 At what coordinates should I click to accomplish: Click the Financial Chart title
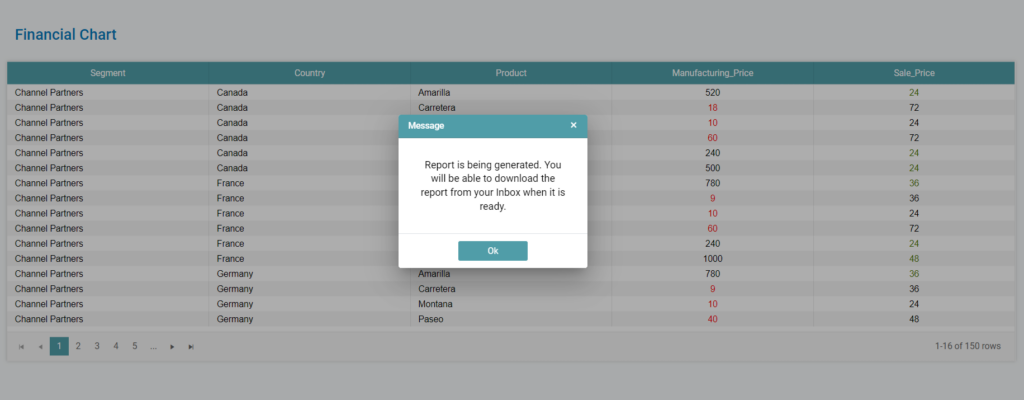(65, 35)
